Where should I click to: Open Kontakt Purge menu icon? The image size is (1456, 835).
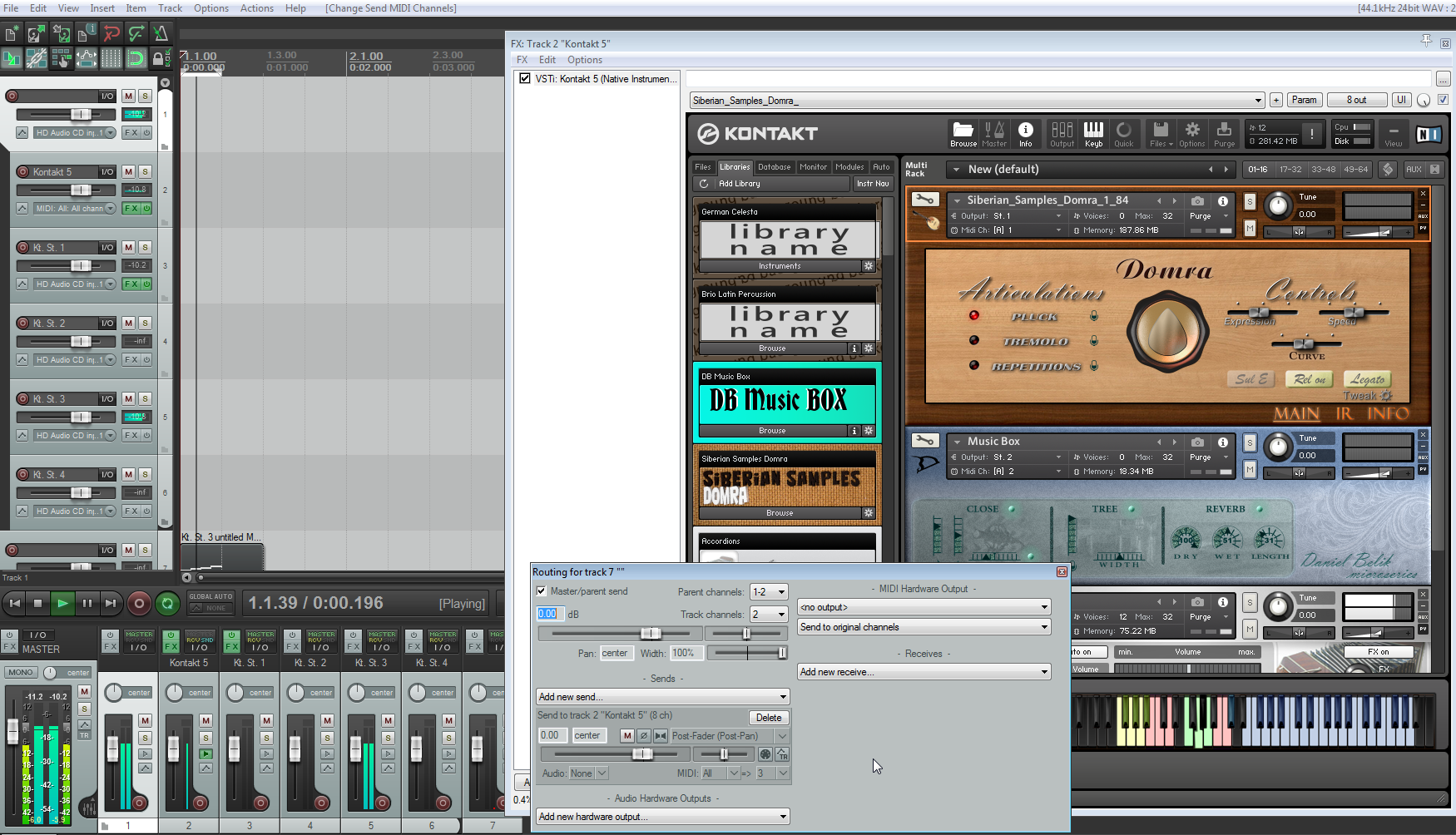(x=1224, y=133)
